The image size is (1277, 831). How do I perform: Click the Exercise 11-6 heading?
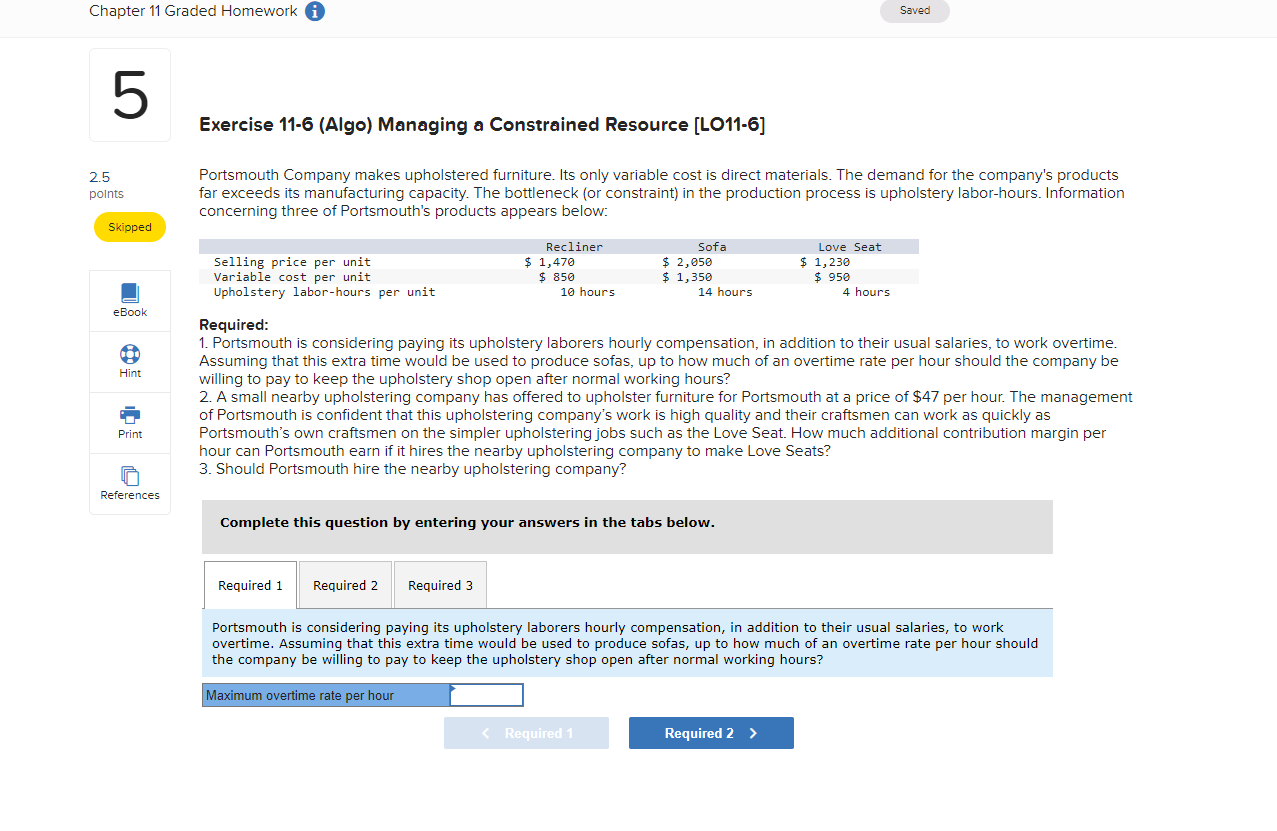(x=482, y=125)
